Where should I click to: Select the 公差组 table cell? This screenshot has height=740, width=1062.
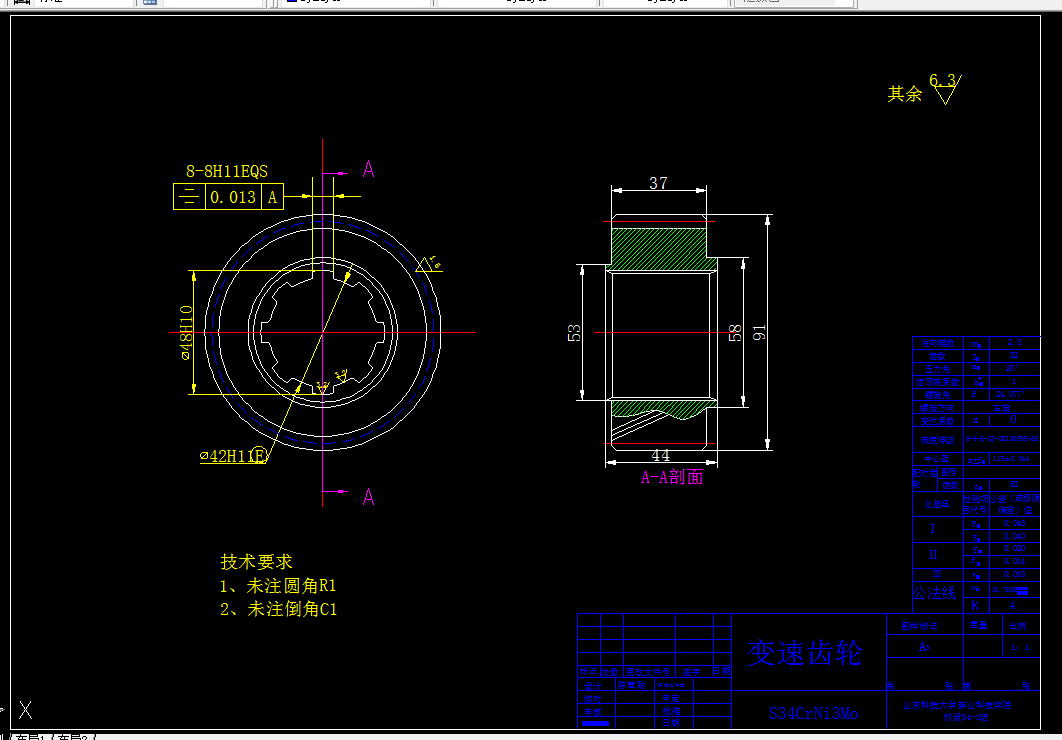937,504
